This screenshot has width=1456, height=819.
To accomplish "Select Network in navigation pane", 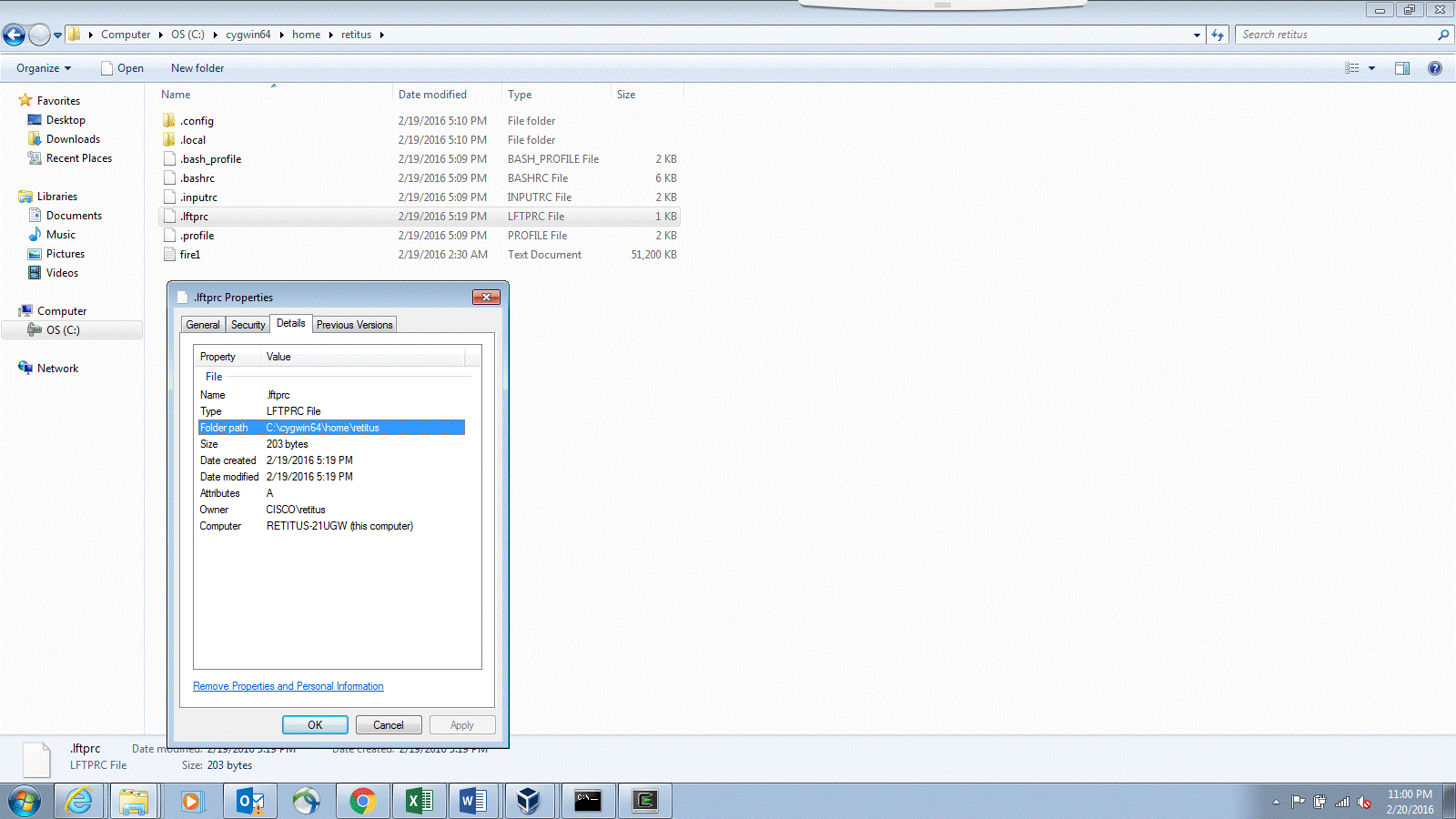I will pos(57,369).
